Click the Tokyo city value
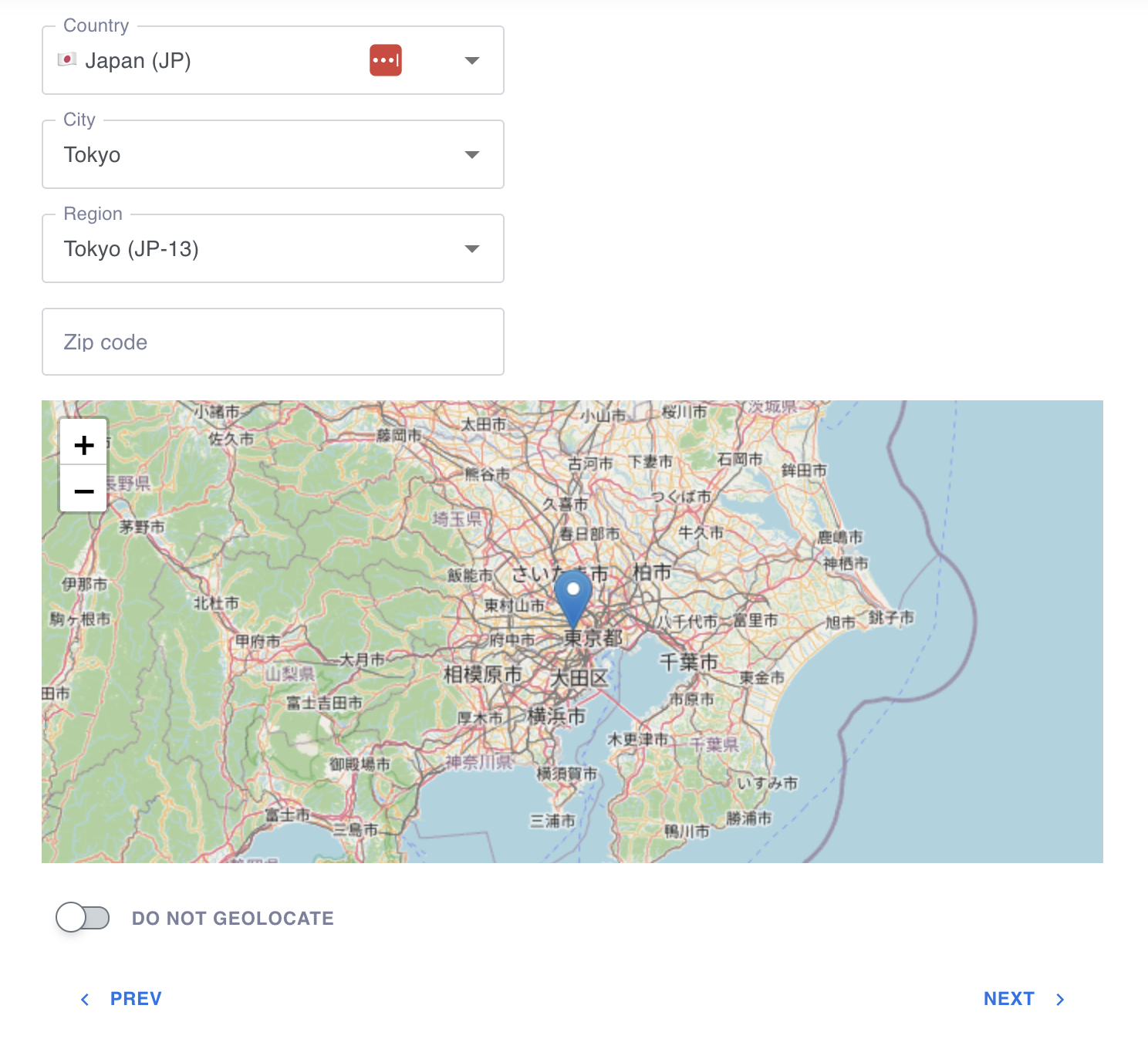Image resolution: width=1148 pixels, height=1049 pixels. [x=93, y=154]
